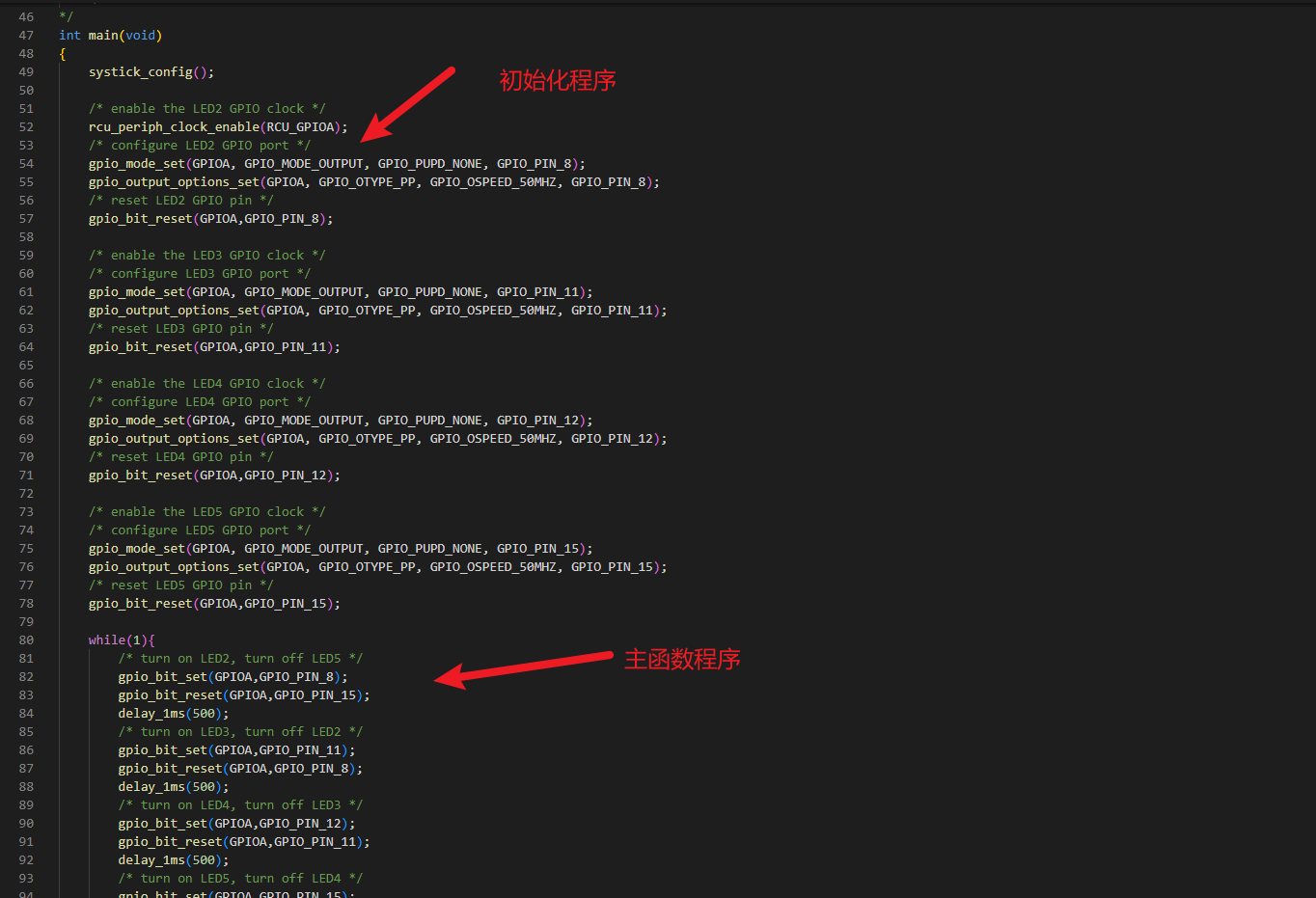Image resolution: width=1316 pixels, height=898 pixels.
Task: Click comment 'turn on LED3, turn off LED2'
Action: click(240, 732)
